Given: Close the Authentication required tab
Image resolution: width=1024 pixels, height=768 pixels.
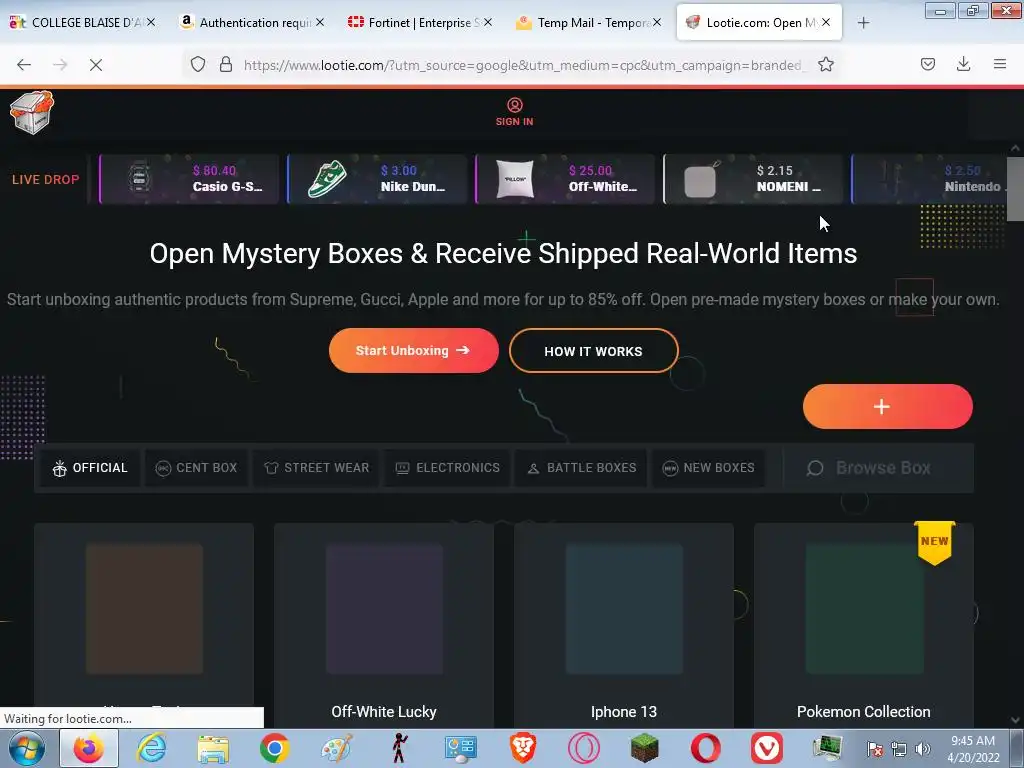Looking at the screenshot, I should 320,22.
